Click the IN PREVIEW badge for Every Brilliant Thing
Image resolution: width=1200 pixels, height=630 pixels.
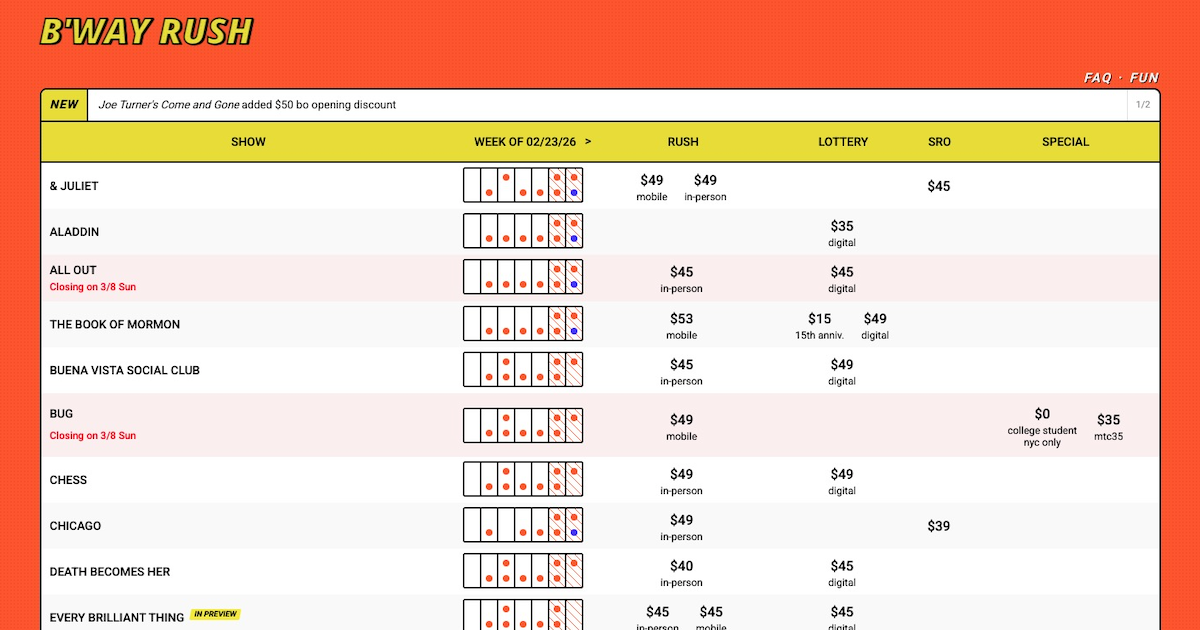215,614
